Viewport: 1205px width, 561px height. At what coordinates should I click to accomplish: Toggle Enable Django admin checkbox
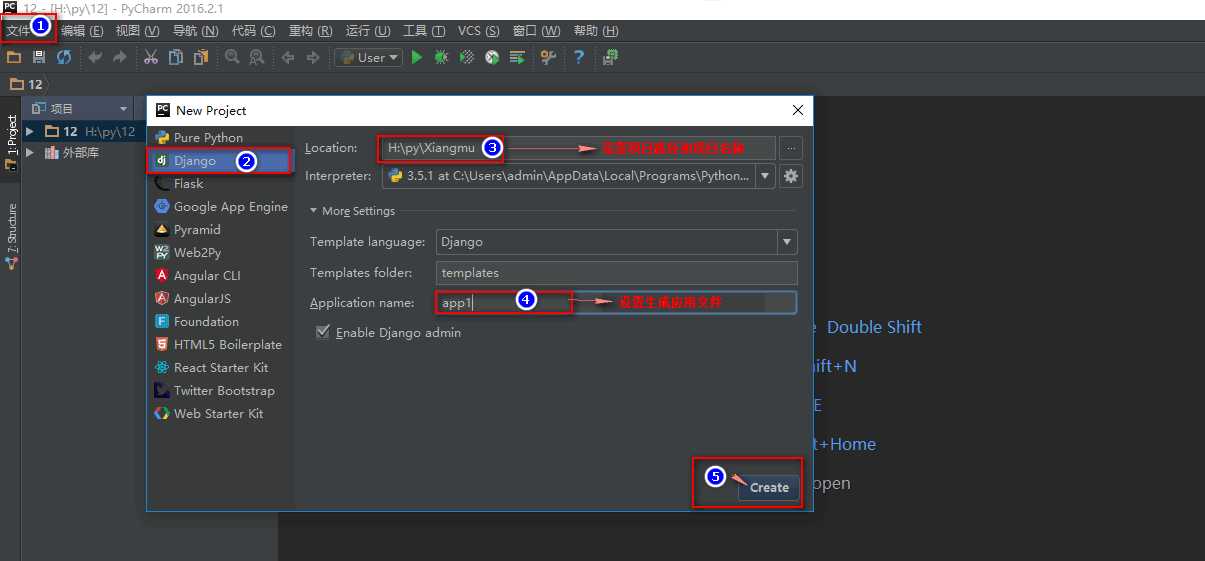coord(323,332)
